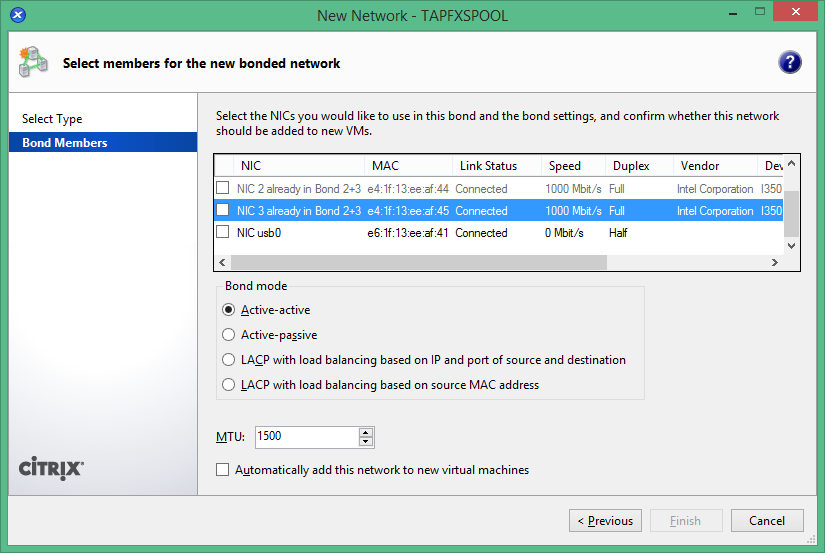Sort by the Vendor column header

pos(716,166)
